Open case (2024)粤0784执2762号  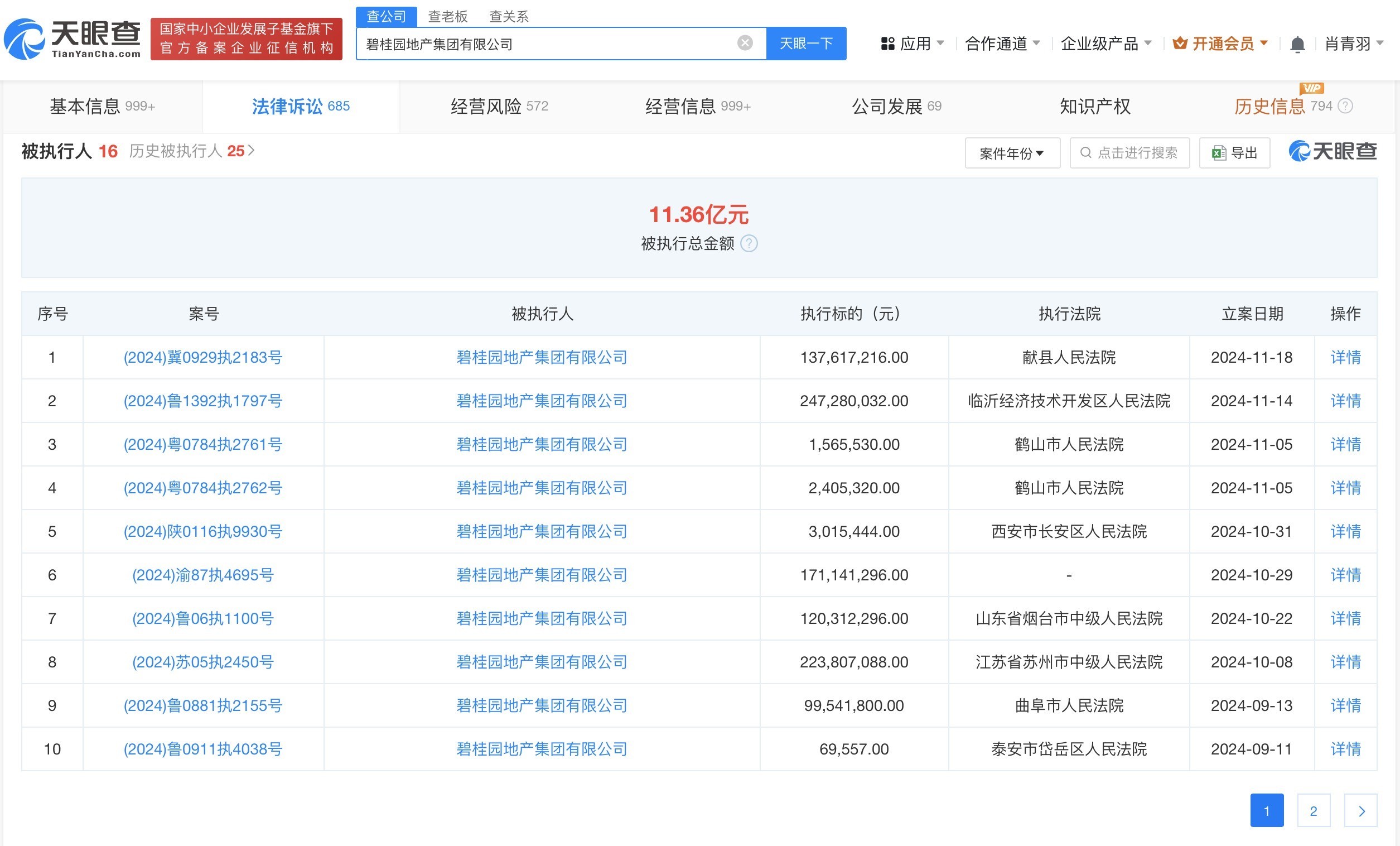click(203, 488)
